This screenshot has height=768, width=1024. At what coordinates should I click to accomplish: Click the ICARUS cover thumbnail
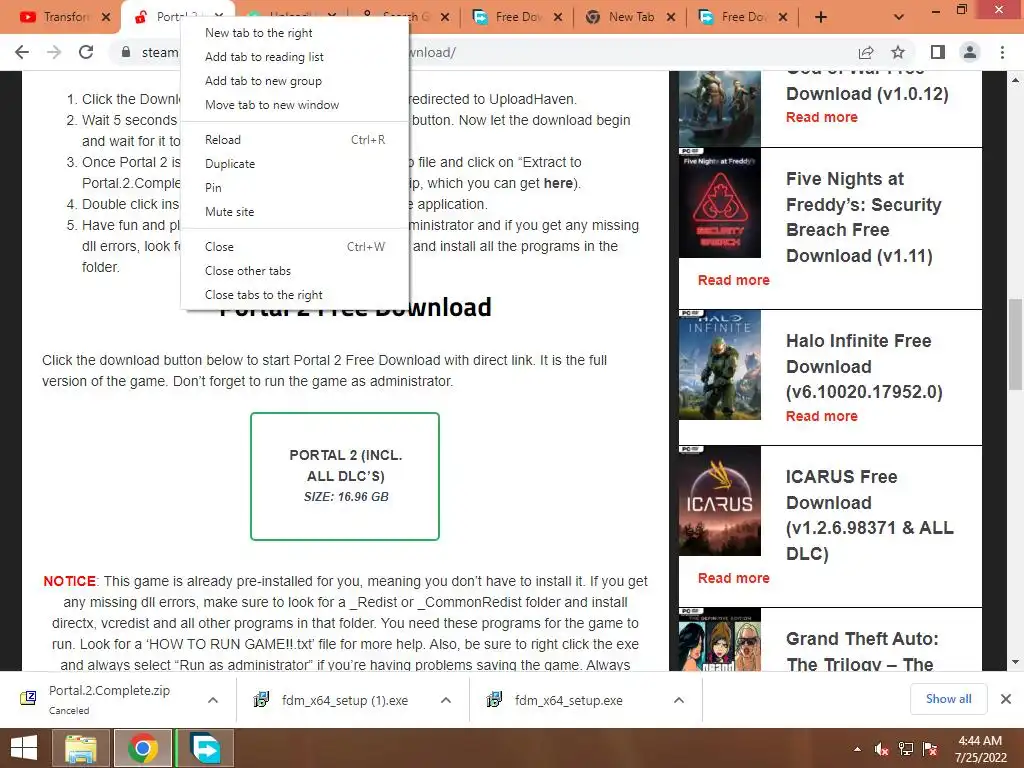pos(720,501)
